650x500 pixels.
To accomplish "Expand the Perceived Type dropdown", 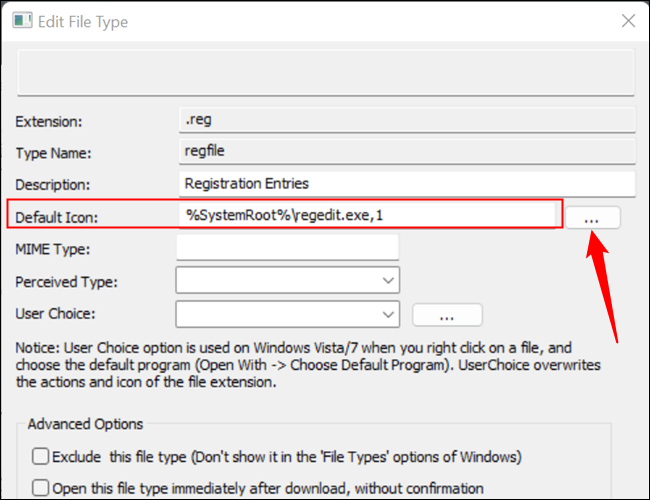I will point(288,280).
